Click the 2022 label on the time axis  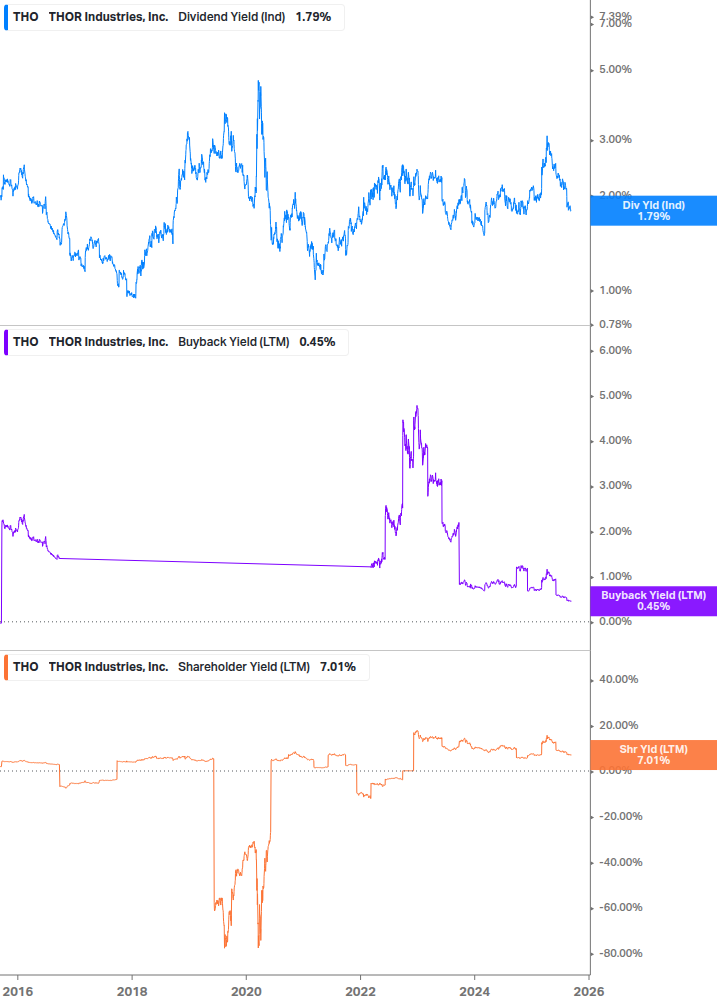point(360,991)
